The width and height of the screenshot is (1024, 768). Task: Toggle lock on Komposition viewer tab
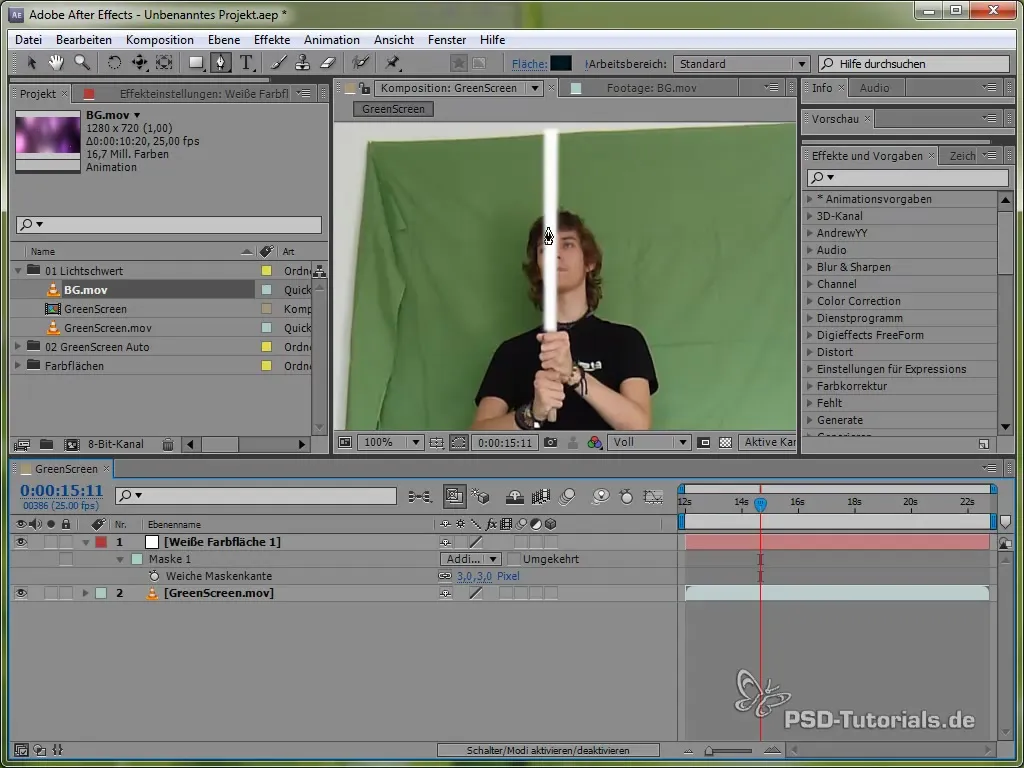(x=364, y=88)
